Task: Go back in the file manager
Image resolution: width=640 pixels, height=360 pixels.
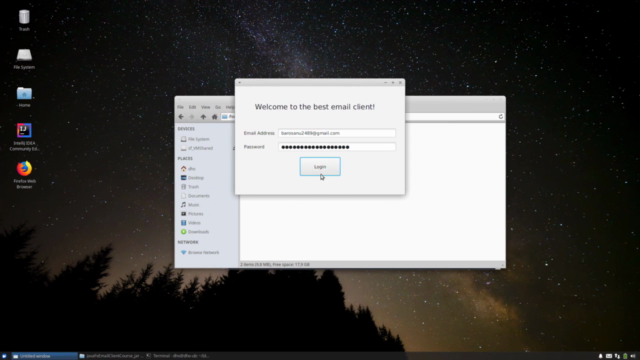Action: point(181,117)
